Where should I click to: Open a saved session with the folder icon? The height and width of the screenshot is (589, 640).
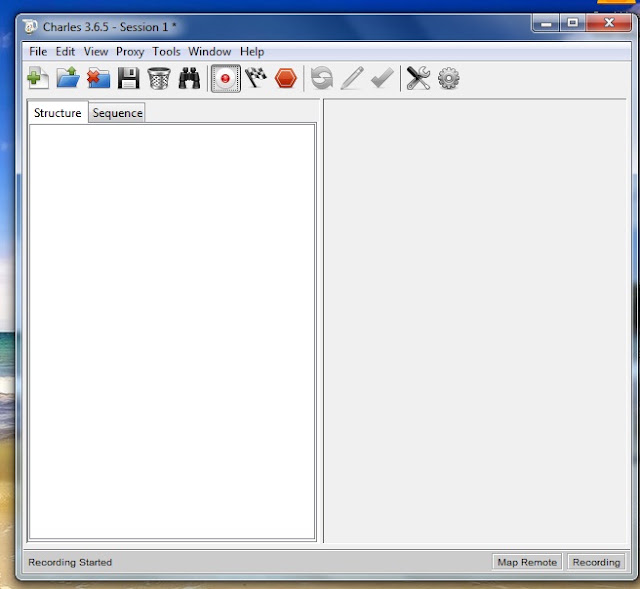click(68, 78)
